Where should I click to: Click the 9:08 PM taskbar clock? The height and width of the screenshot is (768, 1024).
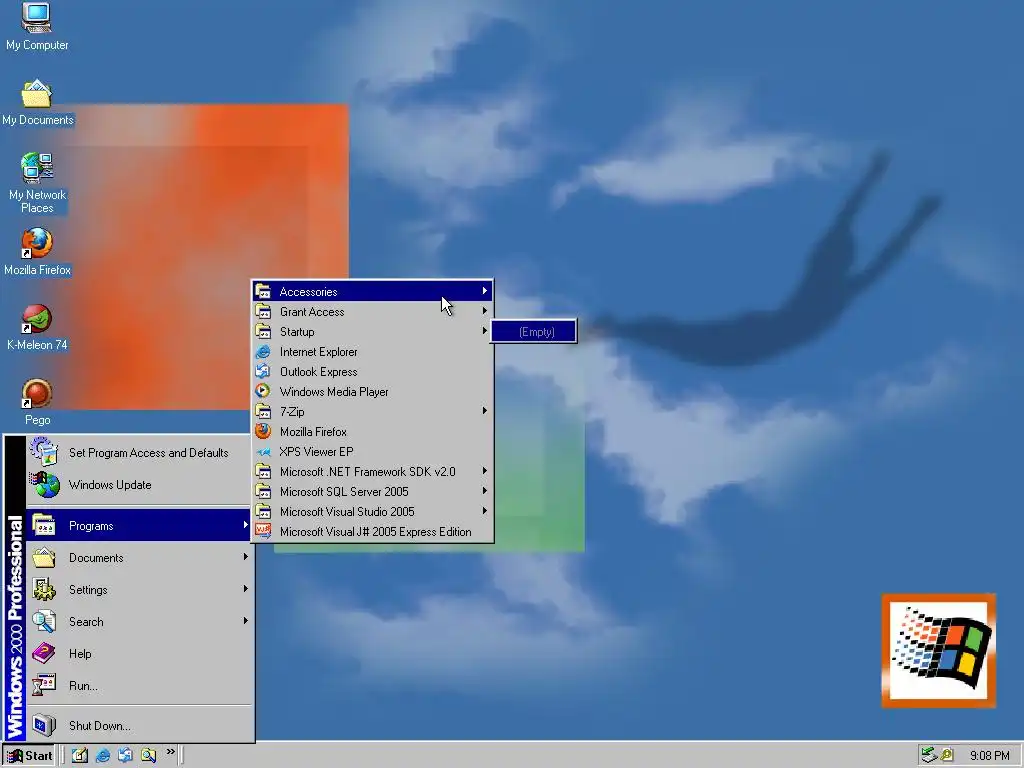click(x=989, y=756)
